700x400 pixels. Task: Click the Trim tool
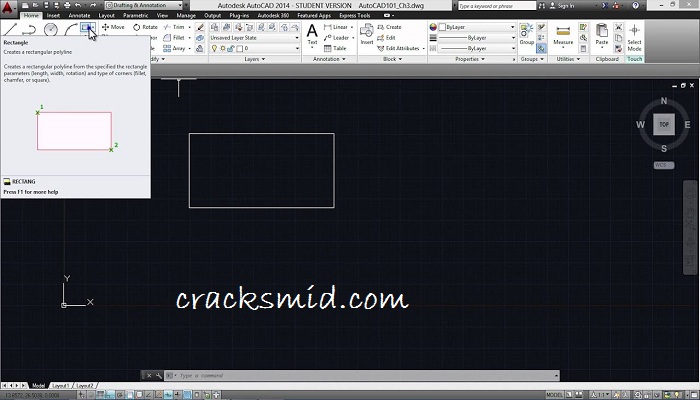coord(174,27)
